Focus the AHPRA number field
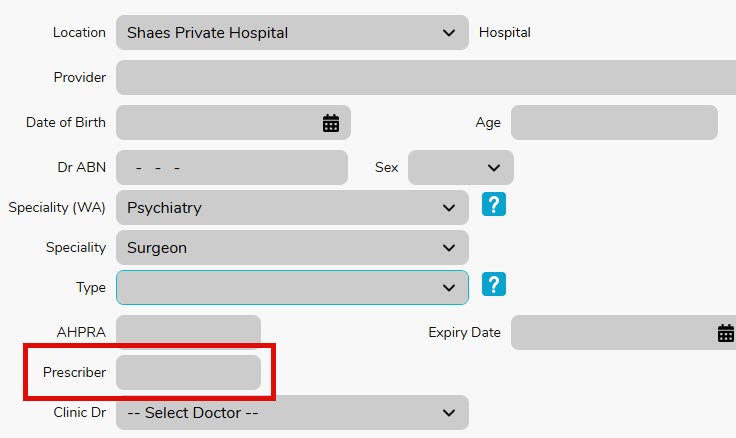The width and height of the screenshot is (736, 438). click(188, 331)
